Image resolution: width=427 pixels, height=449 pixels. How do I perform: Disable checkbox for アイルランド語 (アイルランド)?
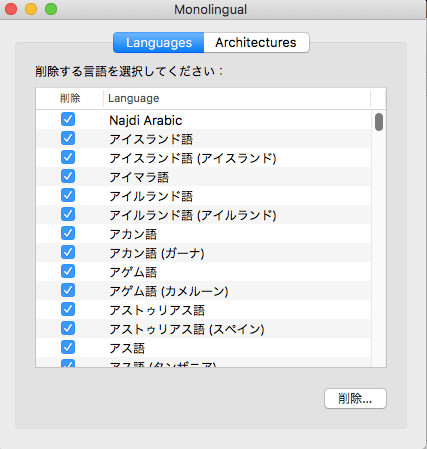68,214
